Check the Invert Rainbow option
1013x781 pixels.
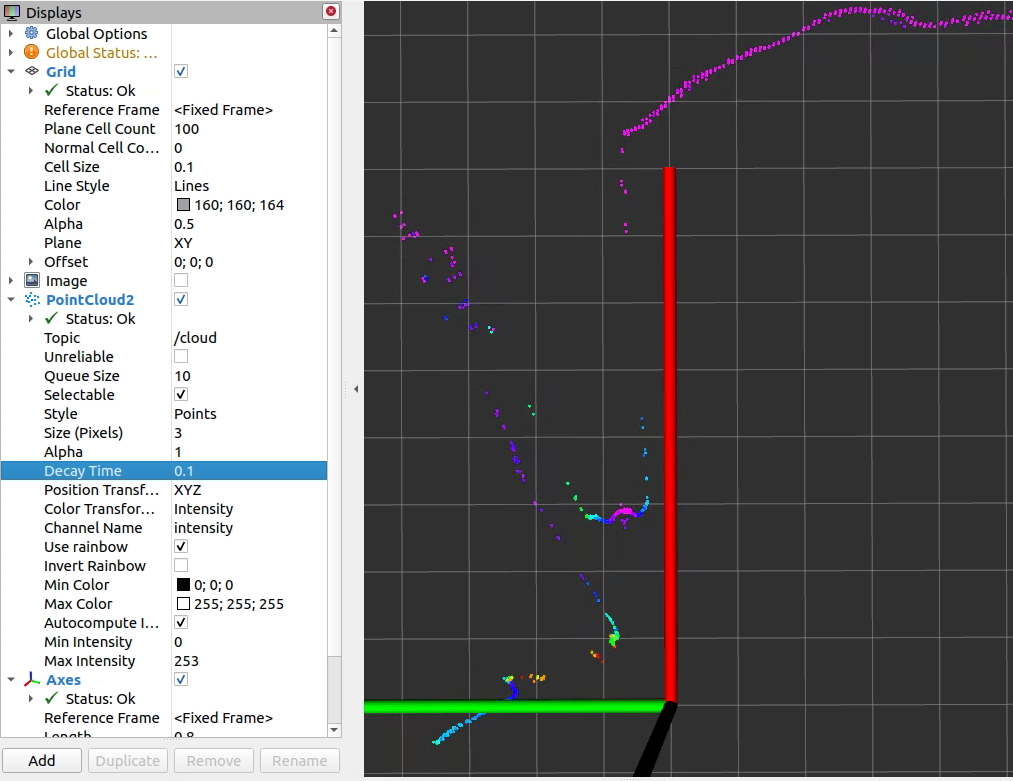click(x=181, y=566)
